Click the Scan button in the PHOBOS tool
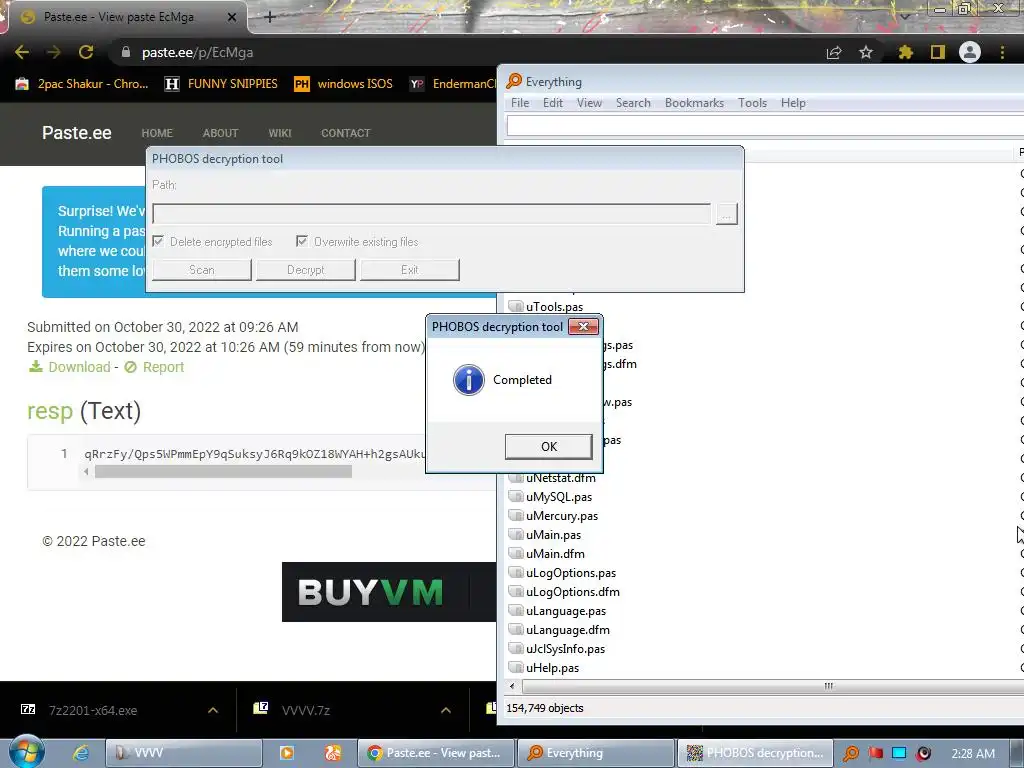The width and height of the screenshot is (1024, 768). point(202,270)
